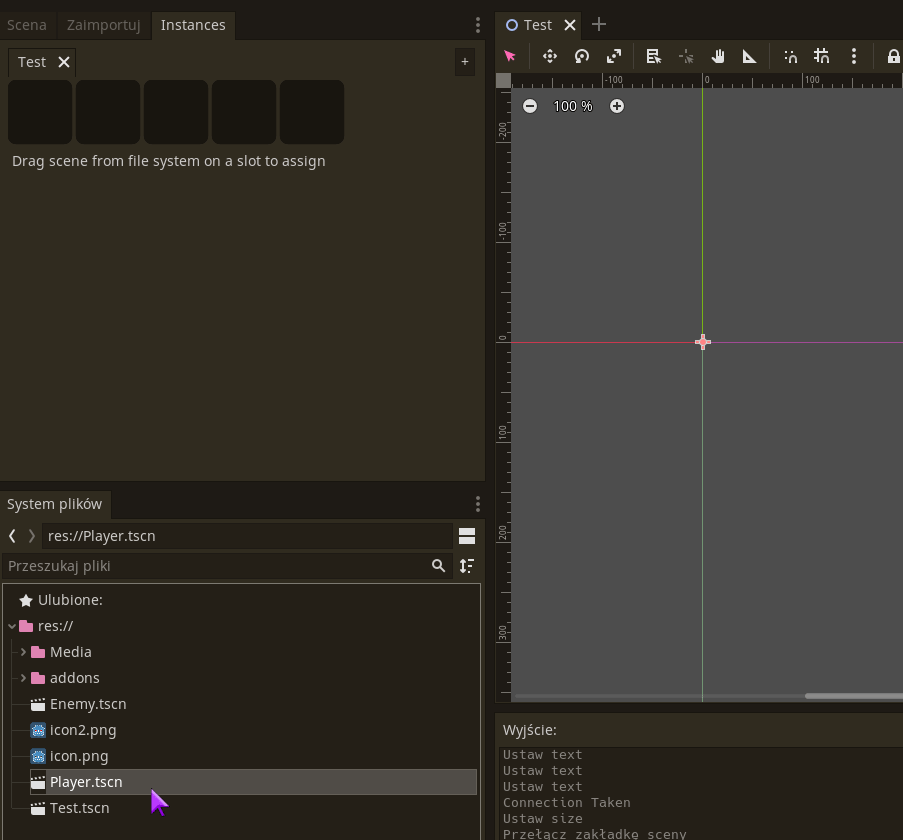Open snapping options three-dot menu
The image size is (903, 840).
(x=854, y=56)
